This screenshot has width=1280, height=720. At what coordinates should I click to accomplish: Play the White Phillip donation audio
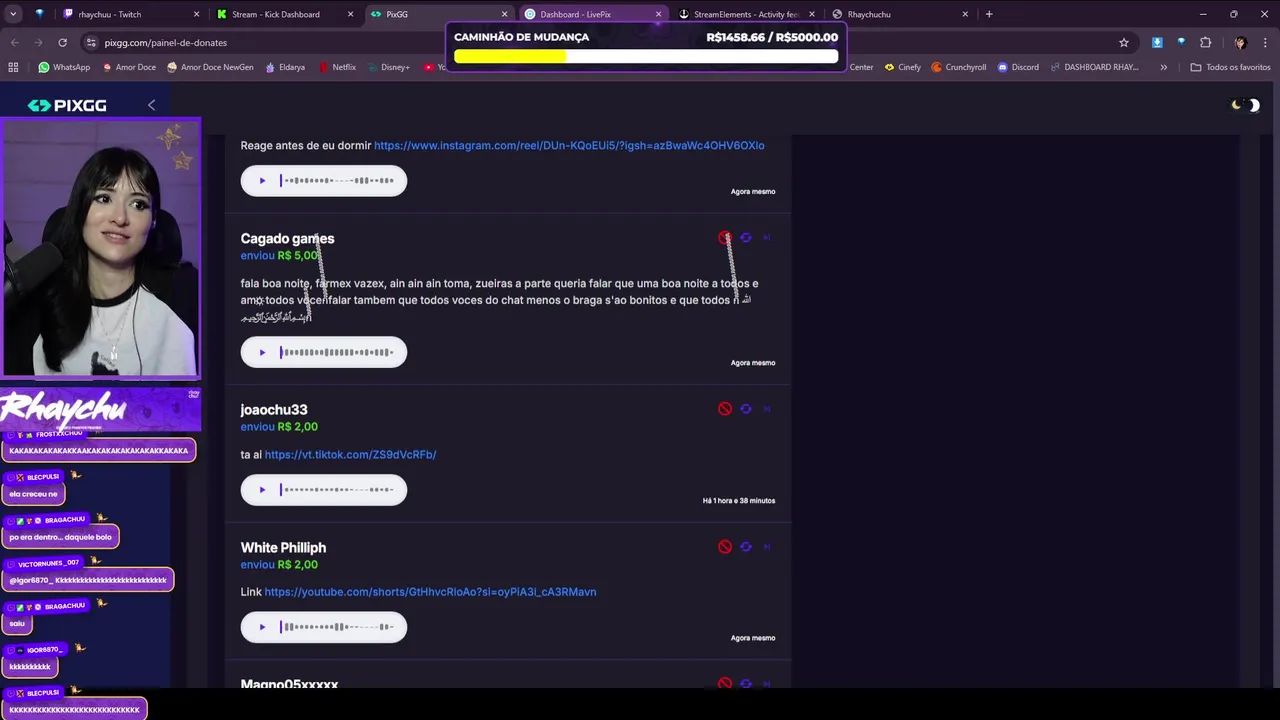(262, 627)
